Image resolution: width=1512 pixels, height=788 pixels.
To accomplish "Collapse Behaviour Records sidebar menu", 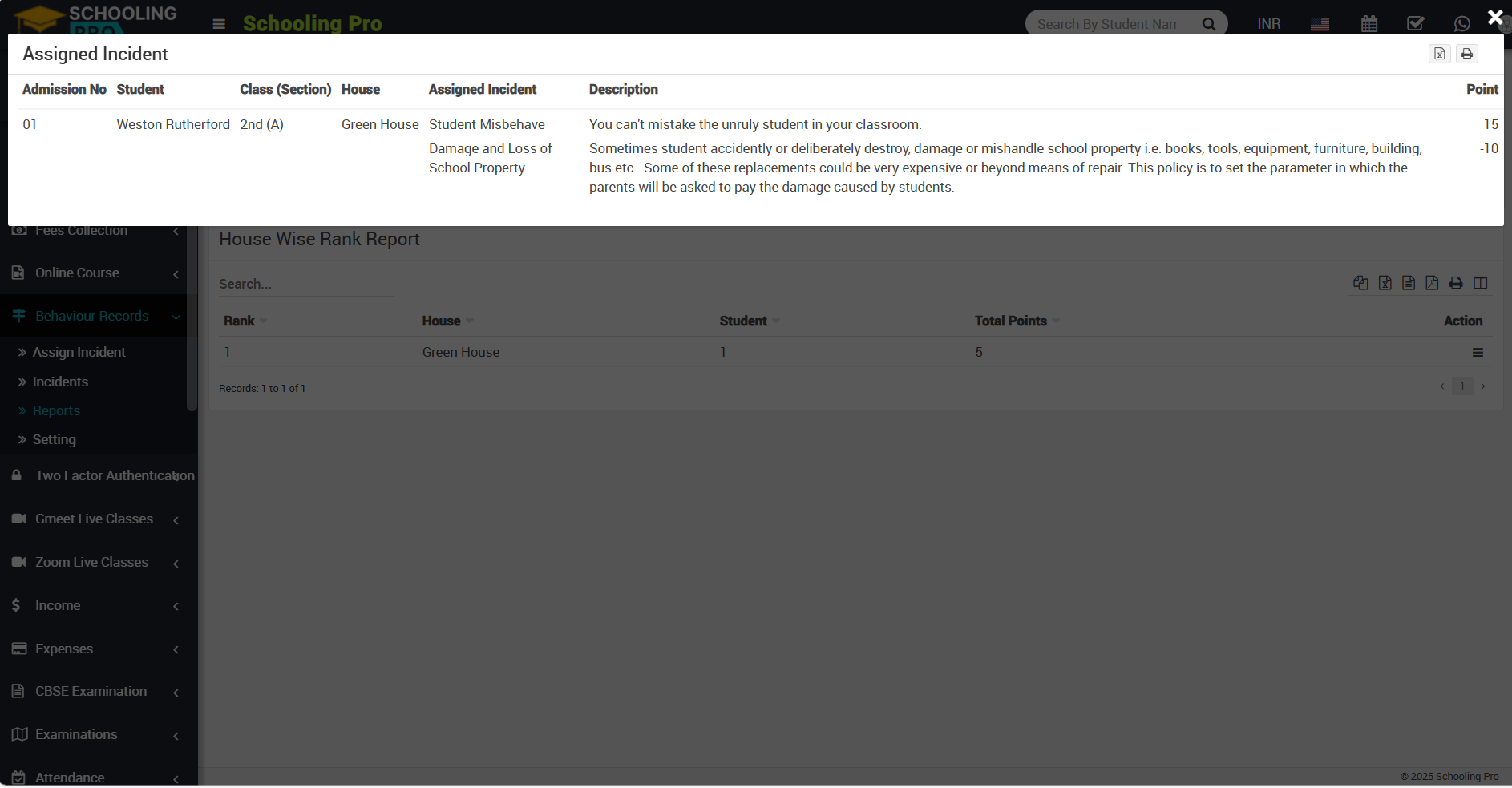I will pyautogui.click(x=93, y=317).
